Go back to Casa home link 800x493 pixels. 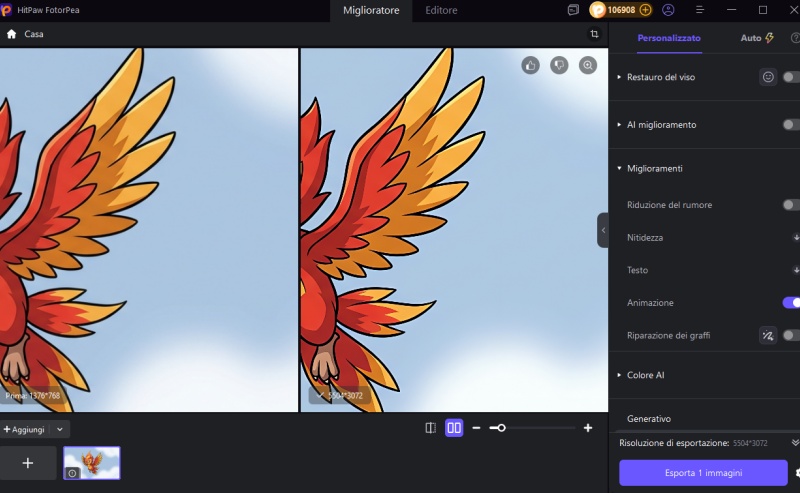point(34,34)
